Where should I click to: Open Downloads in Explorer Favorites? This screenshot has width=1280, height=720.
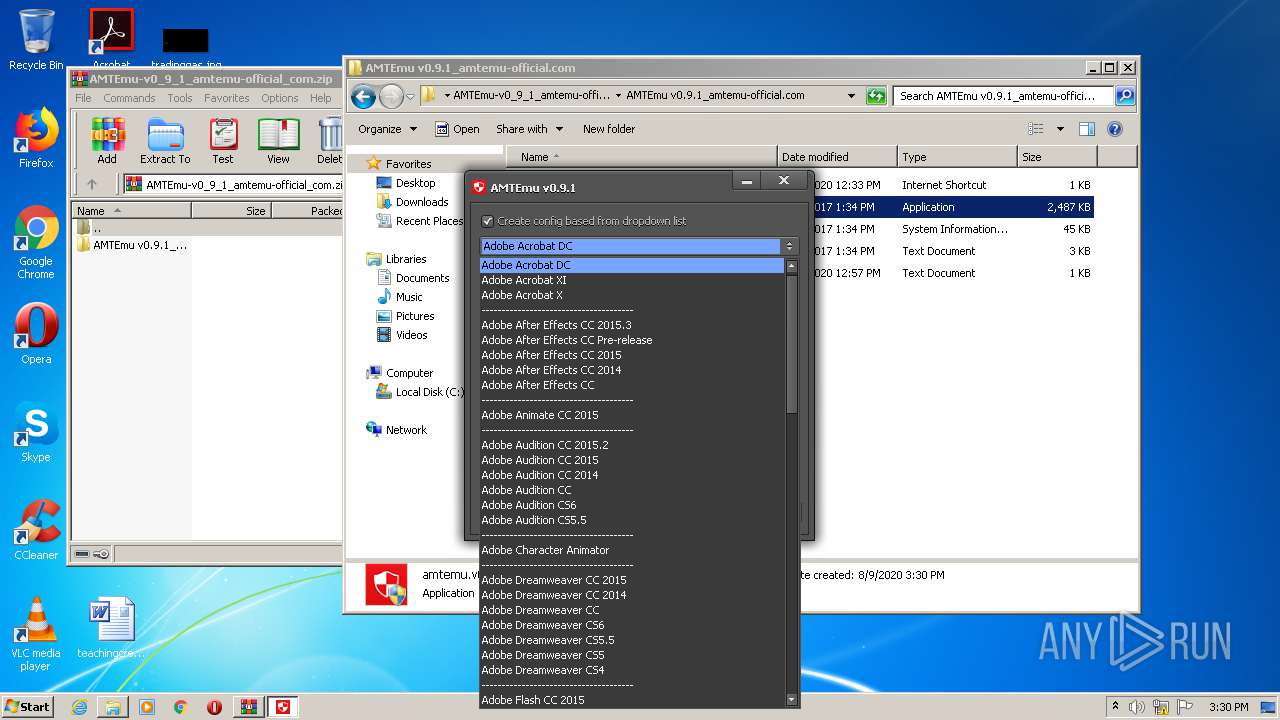(412, 202)
